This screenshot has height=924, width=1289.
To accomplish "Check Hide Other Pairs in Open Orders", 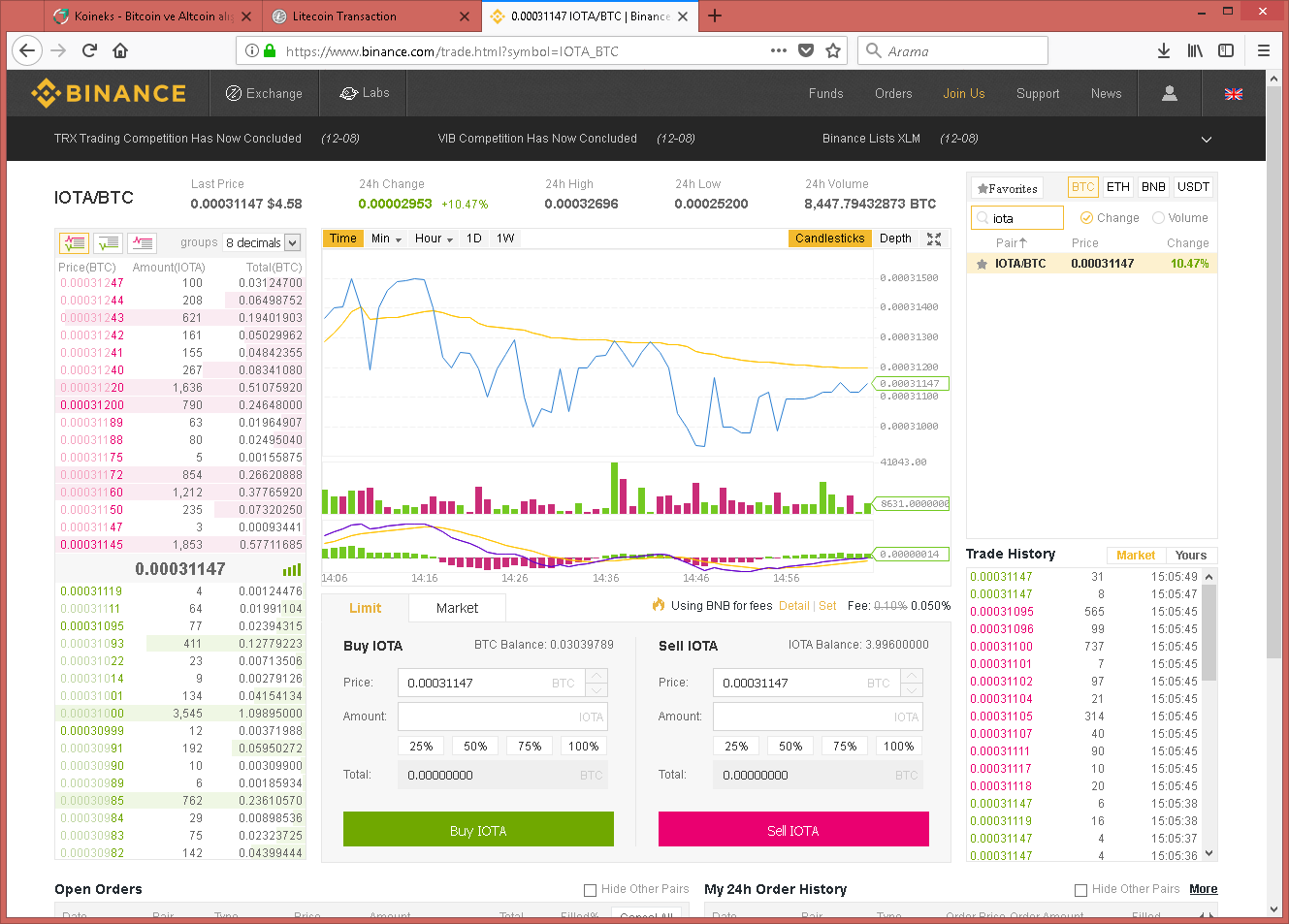I will [x=590, y=889].
